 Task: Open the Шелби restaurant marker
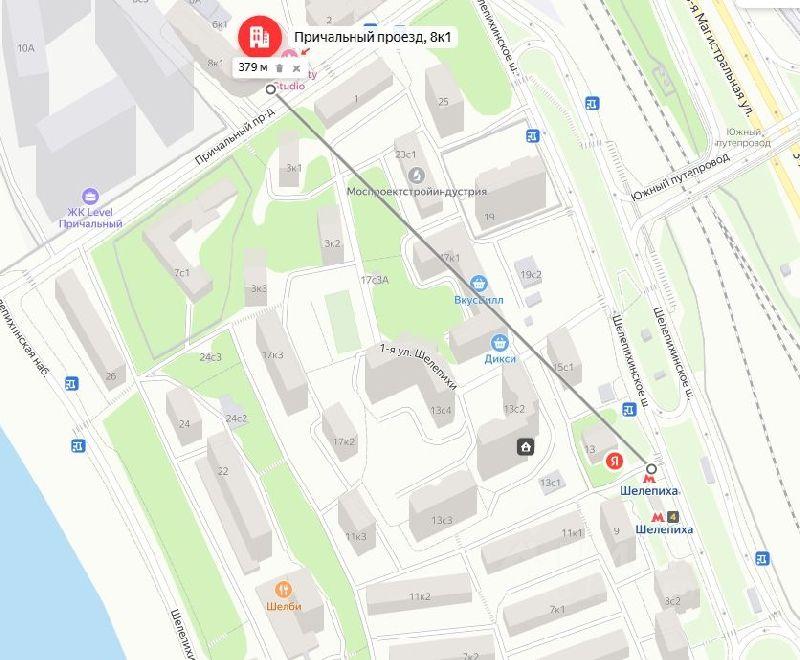(283, 590)
